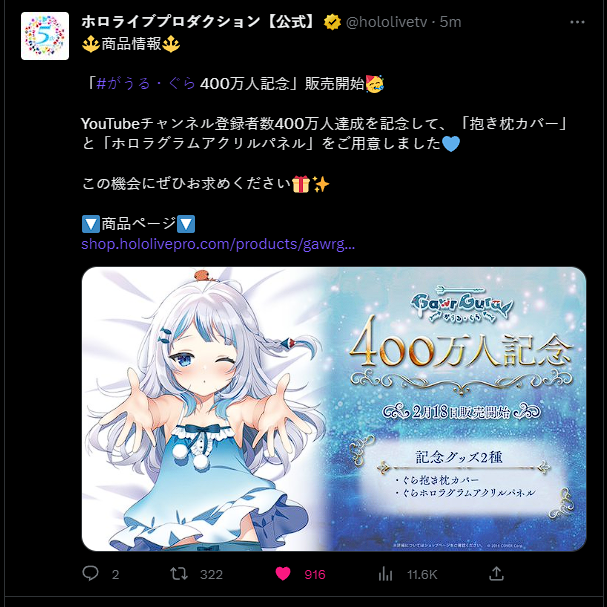The image size is (607, 607).
Task: Click the repost arrows icon
Action: (x=179, y=574)
